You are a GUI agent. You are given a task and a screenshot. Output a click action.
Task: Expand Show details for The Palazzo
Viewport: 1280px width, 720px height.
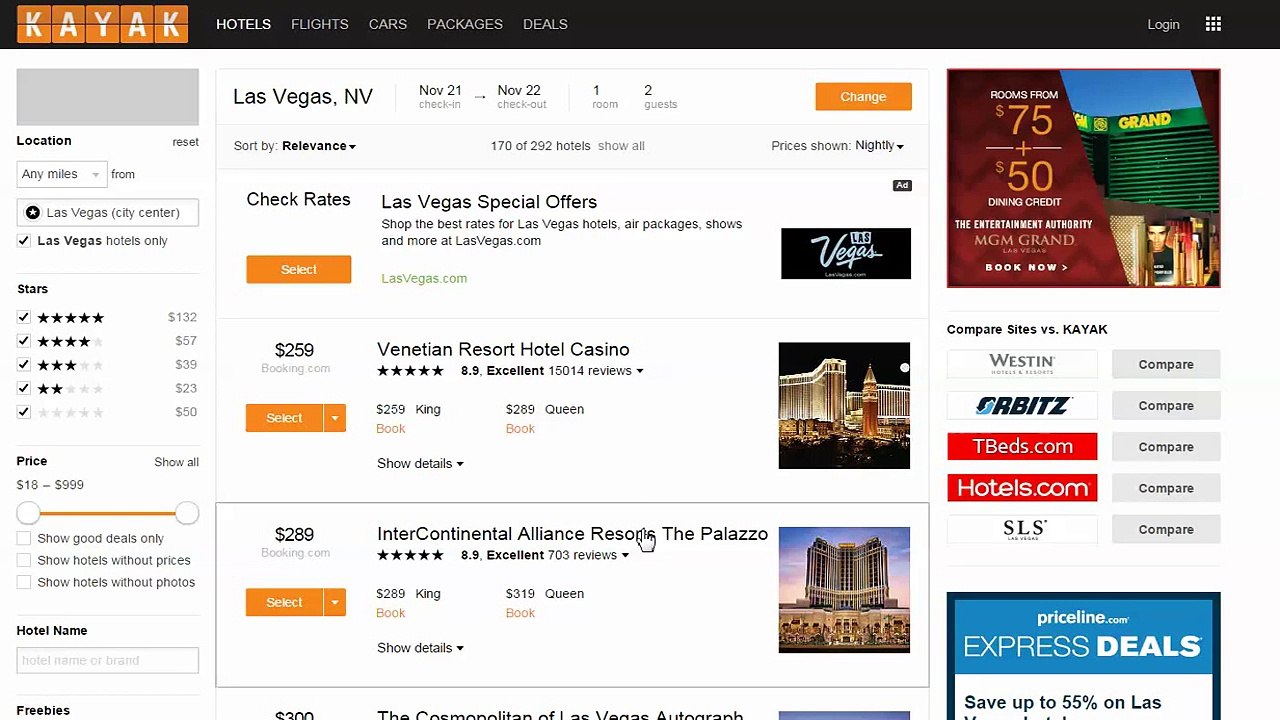click(420, 648)
